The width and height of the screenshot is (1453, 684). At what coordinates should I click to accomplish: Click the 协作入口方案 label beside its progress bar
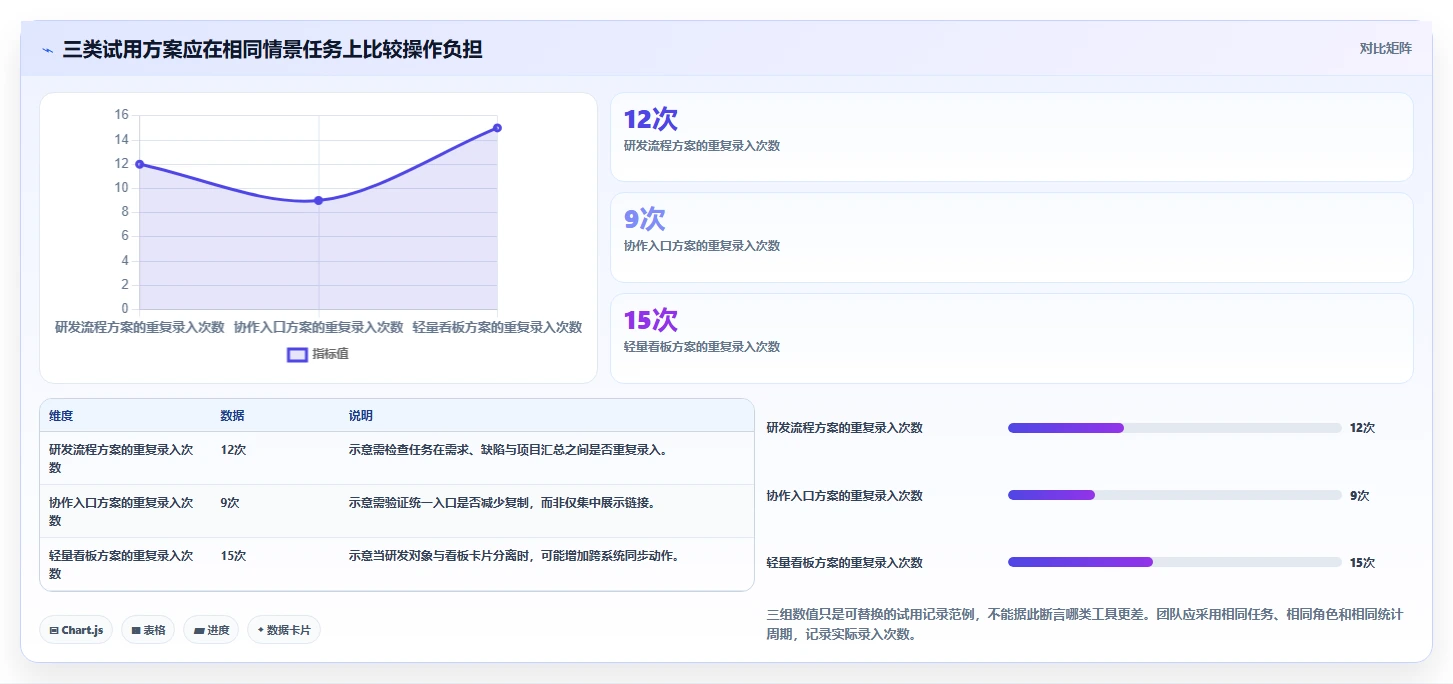[845, 496]
